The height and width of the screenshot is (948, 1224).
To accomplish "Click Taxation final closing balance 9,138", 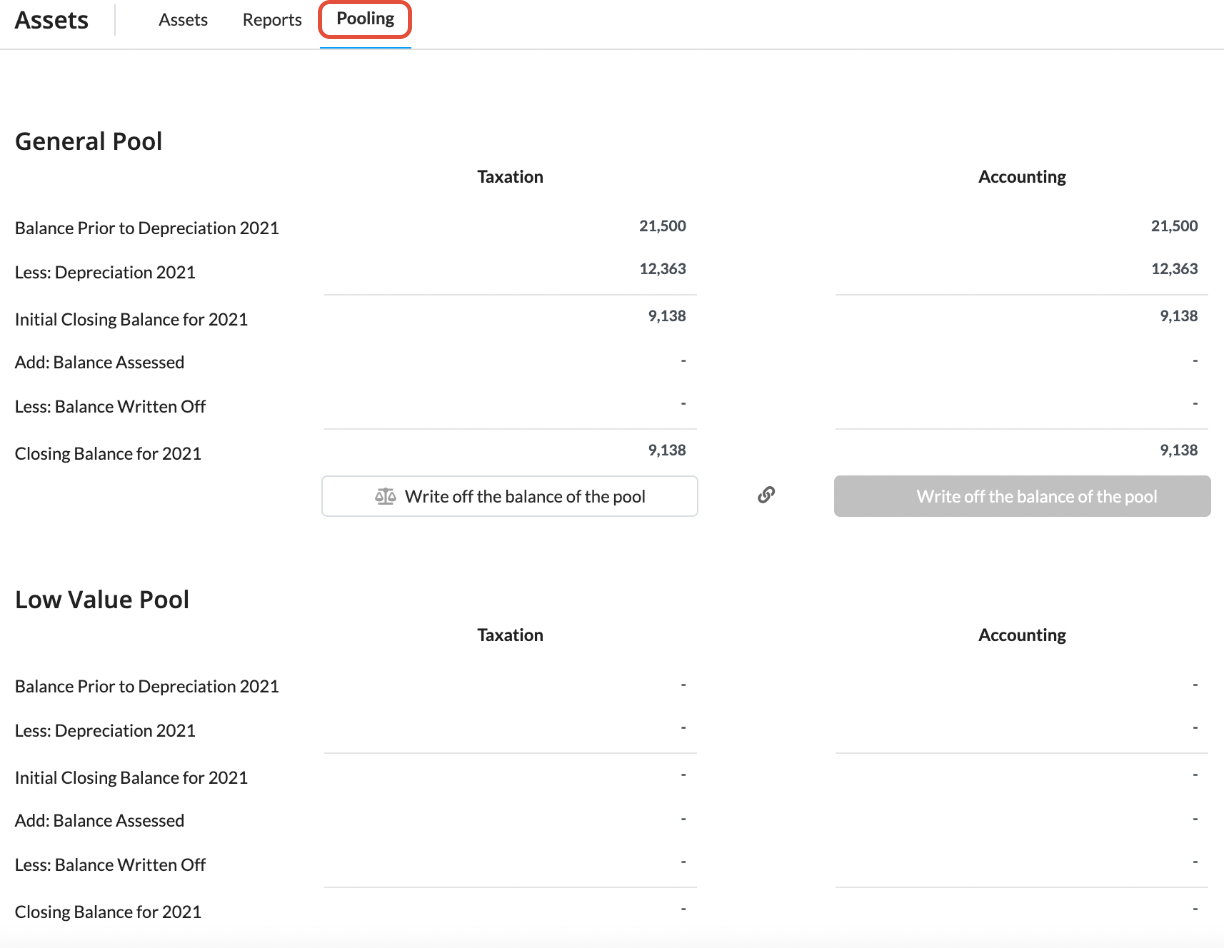I will [667, 450].
